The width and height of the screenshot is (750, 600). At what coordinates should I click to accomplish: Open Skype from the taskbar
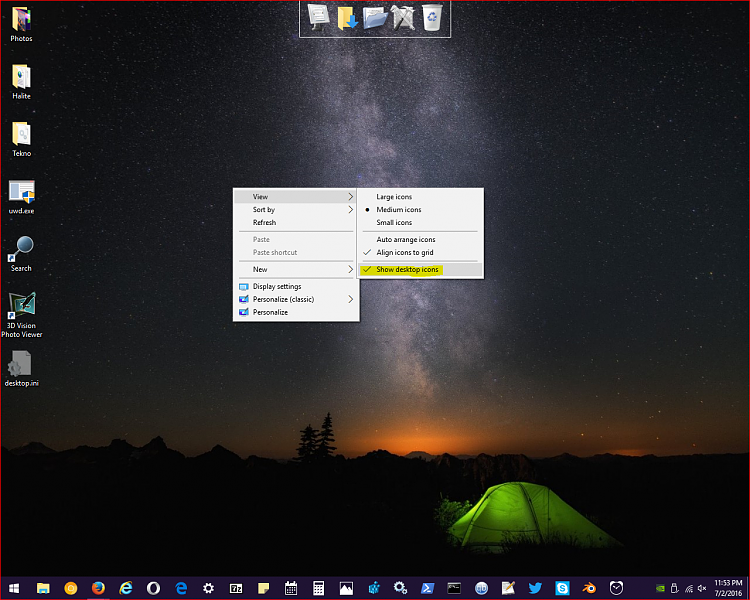[562, 588]
